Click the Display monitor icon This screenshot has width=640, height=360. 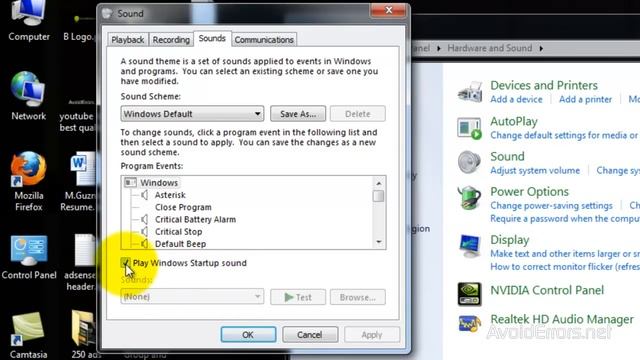469,246
